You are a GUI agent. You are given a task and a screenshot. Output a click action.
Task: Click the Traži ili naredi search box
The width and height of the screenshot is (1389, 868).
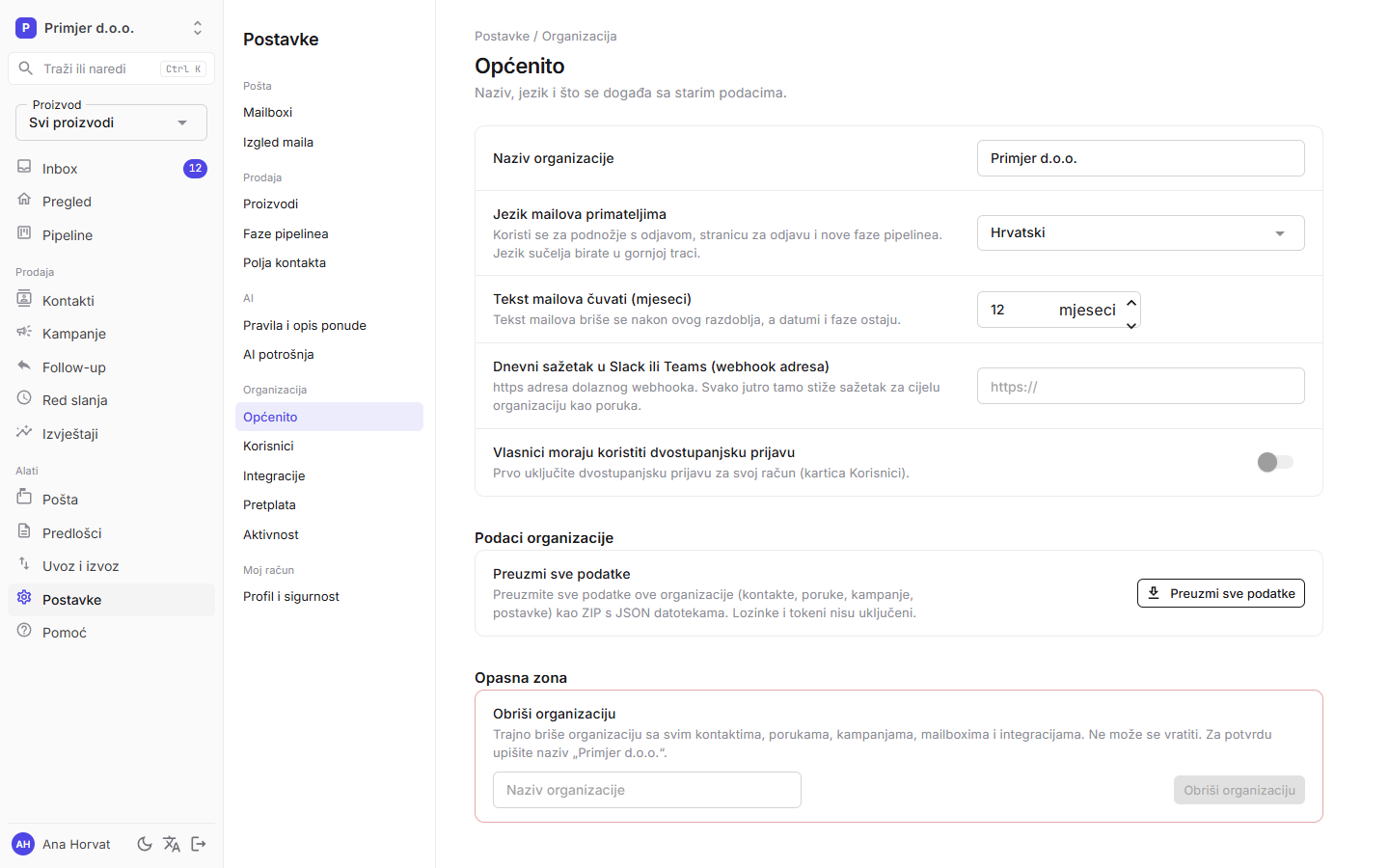tap(111, 68)
